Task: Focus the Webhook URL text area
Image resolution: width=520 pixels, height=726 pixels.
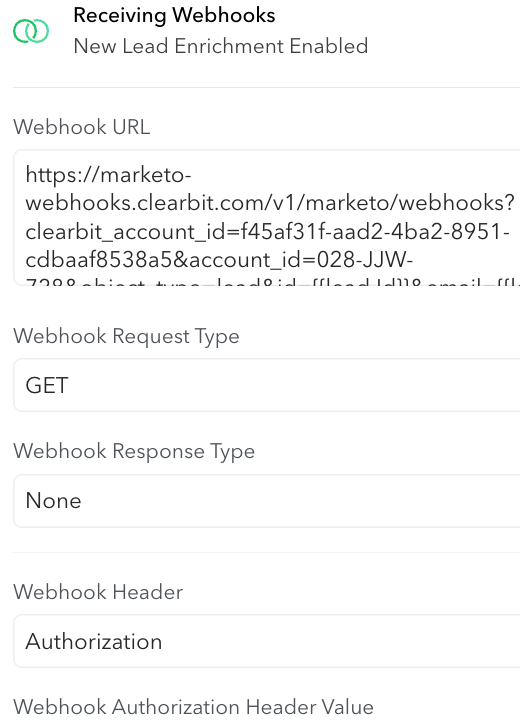Action: (266, 218)
